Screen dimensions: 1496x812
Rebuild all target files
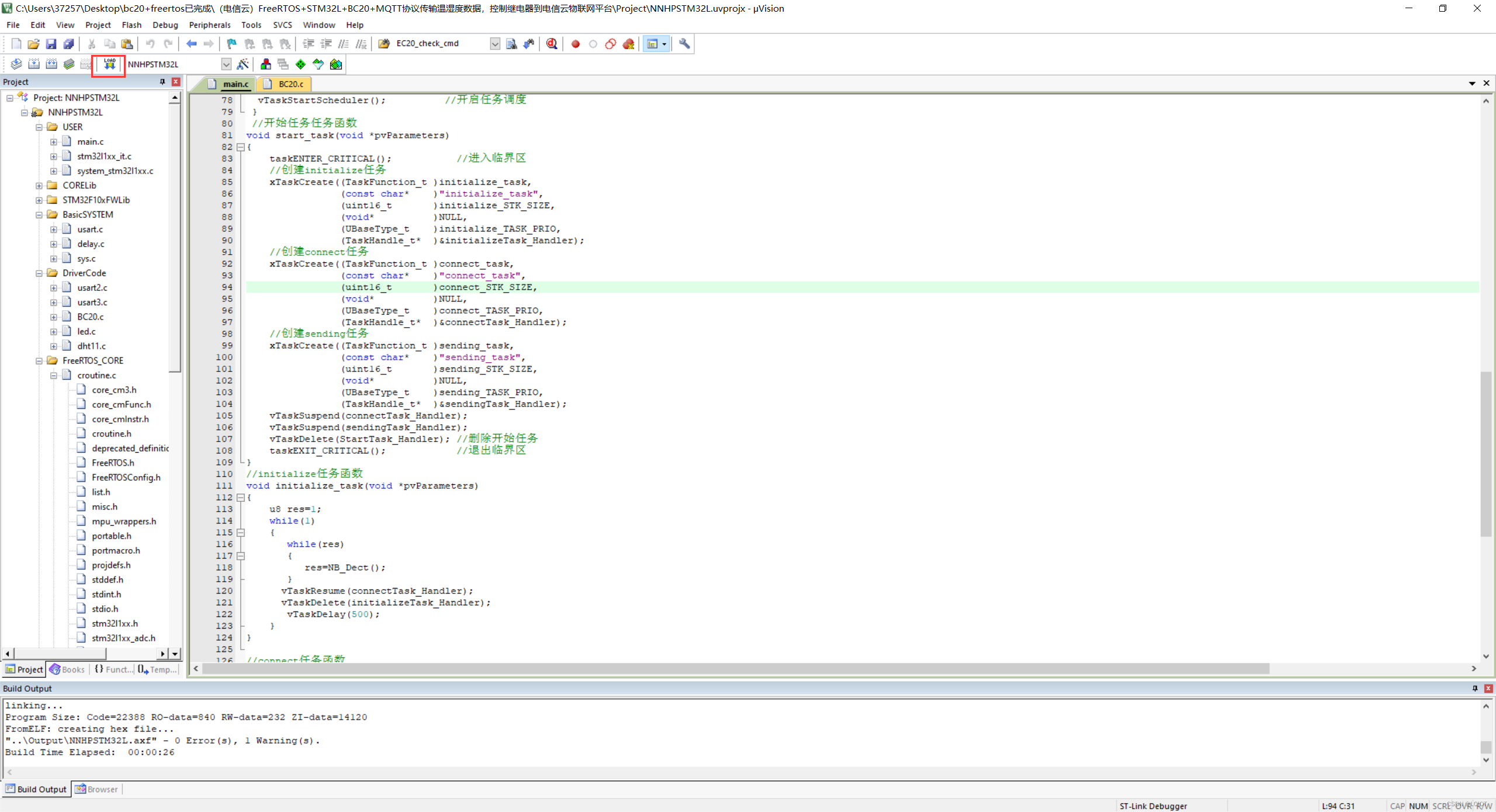[x=51, y=64]
